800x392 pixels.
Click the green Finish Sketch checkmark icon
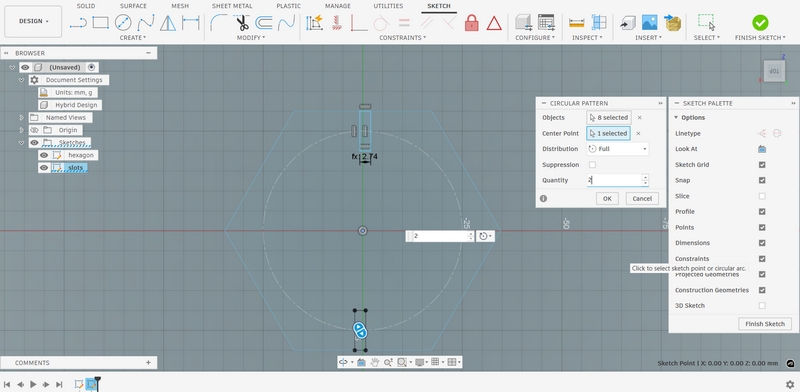(760, 22)
